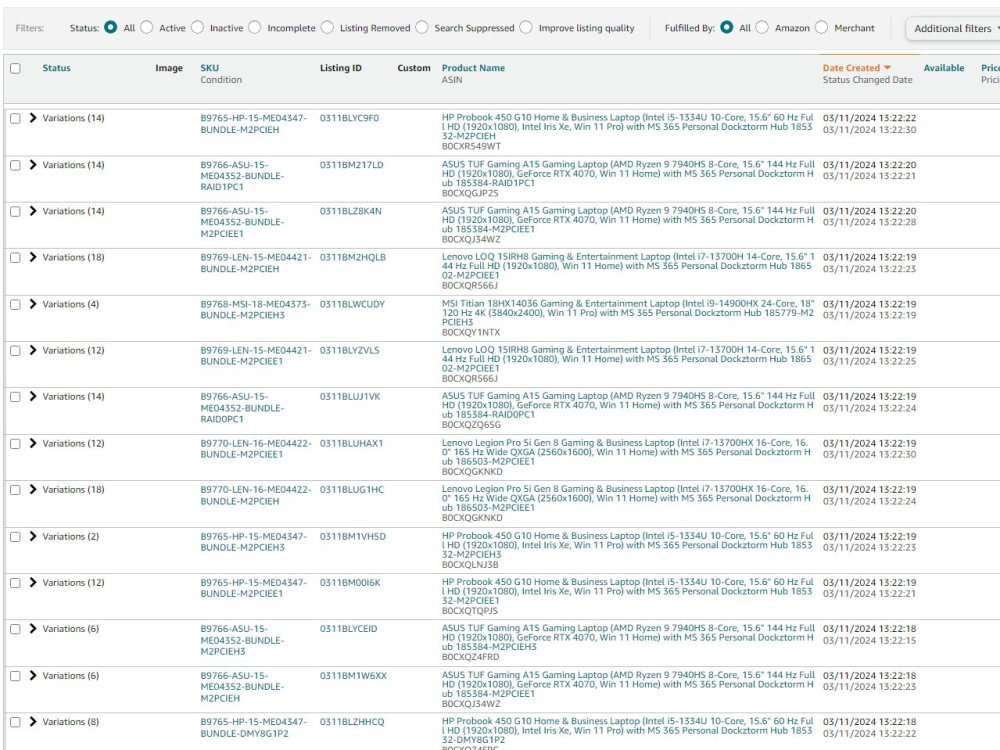Viewport: 1000px width, 750px height.
Task: Check the row for listing 0311BM2HQLB
Action: click(x=15, y=258)
